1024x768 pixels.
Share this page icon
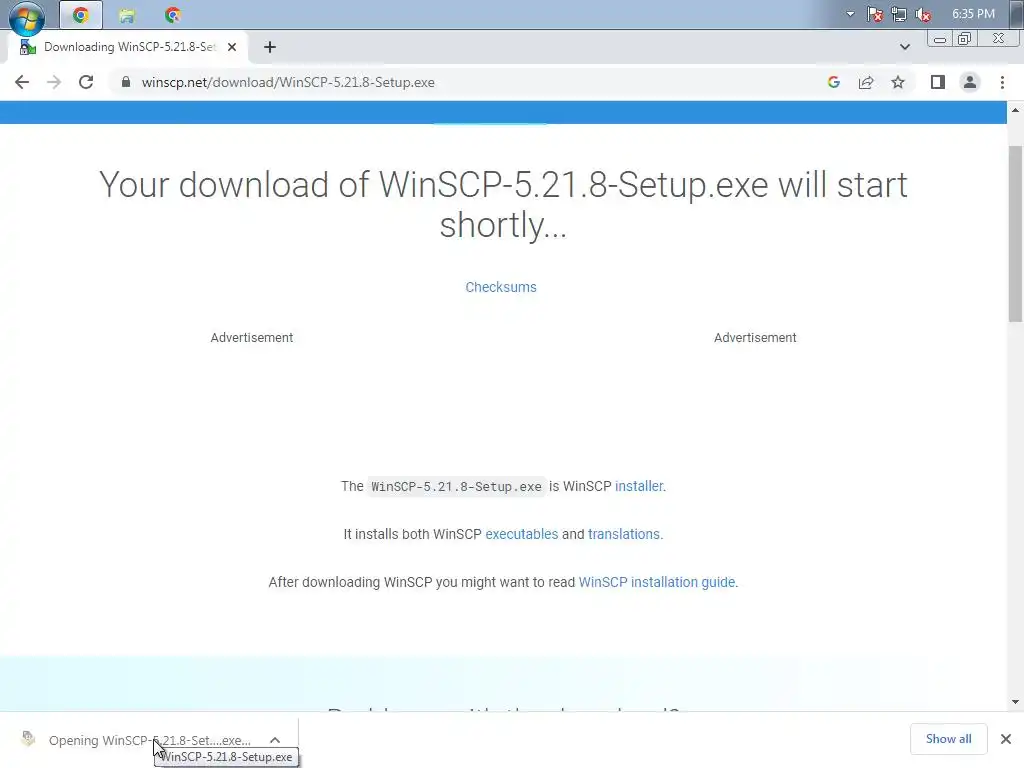(x=866, y=82)
